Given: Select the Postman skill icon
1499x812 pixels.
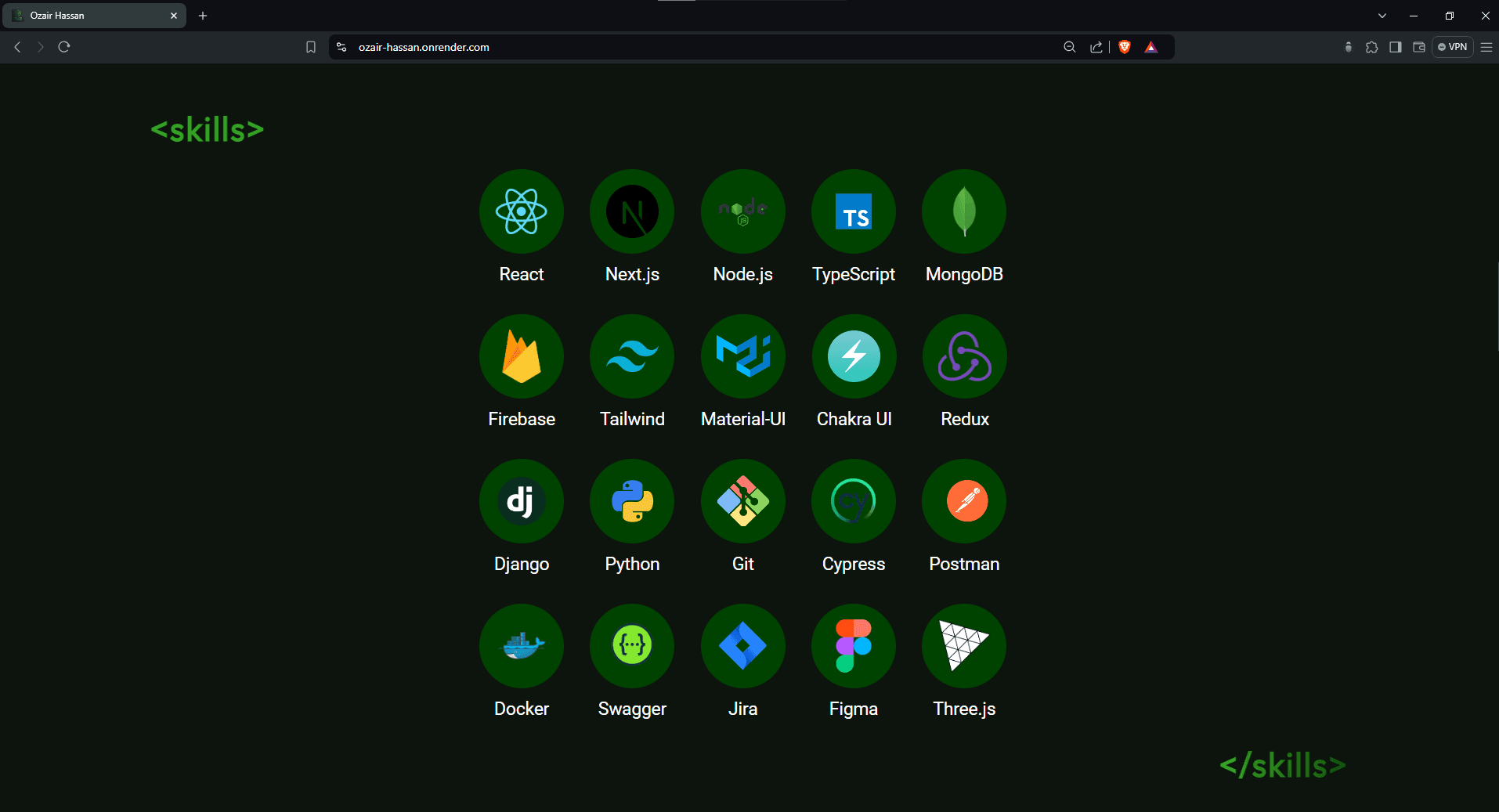Looking at the screenshot, I should click(x=964, y=501).
